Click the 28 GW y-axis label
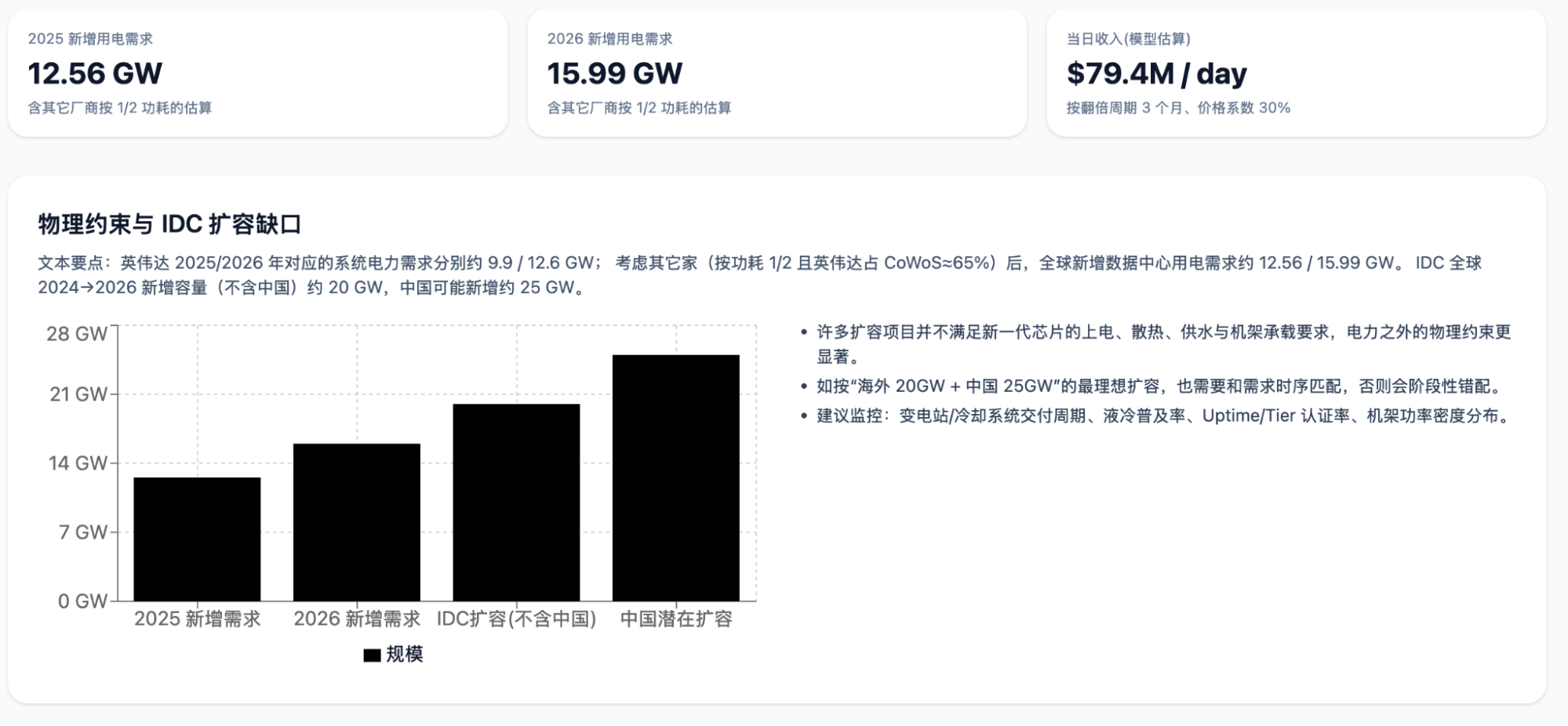This screenshot has width=1568, height=726. (77, 334)
